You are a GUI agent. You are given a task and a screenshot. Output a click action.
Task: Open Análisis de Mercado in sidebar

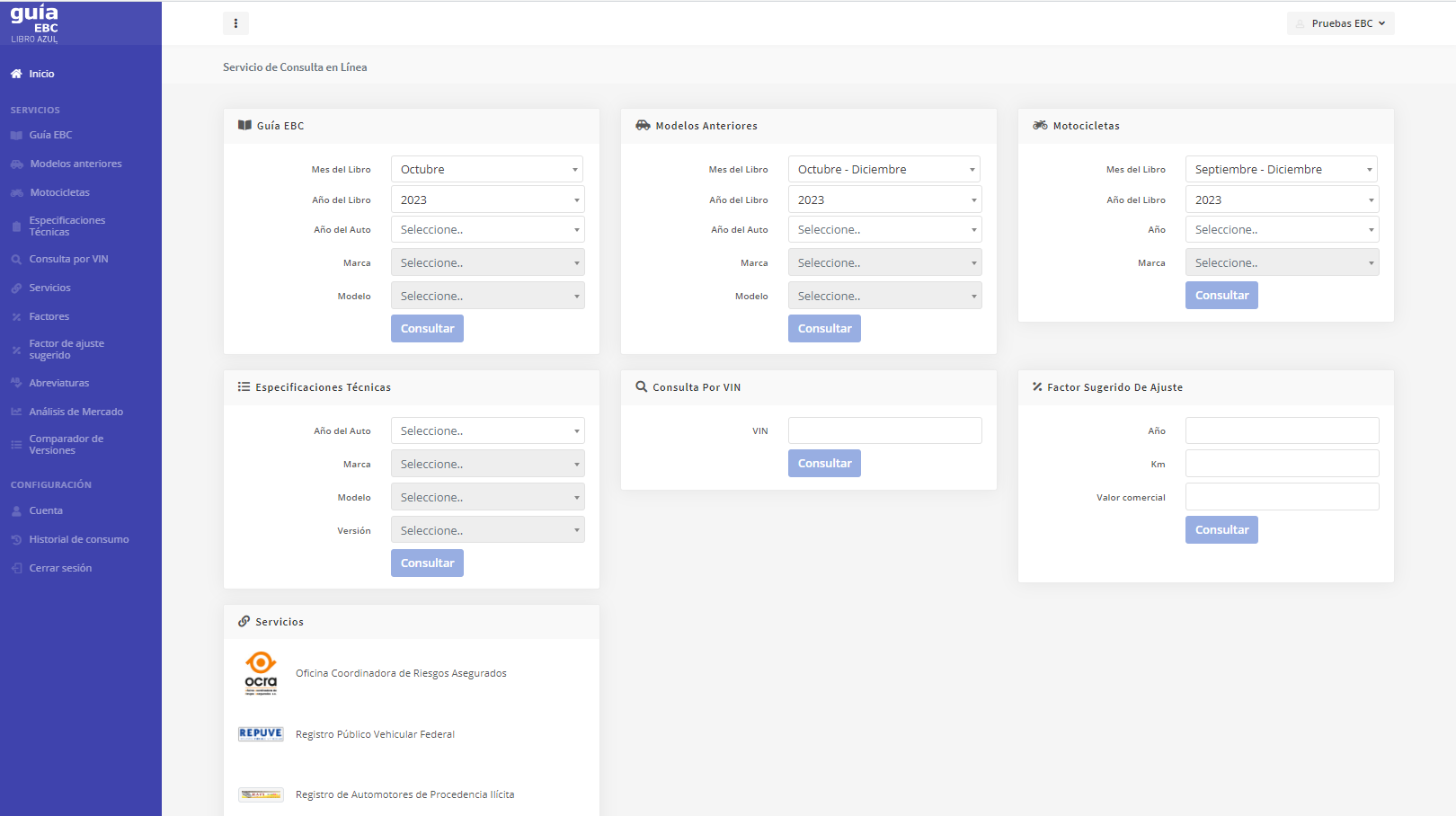click(75, 412)
